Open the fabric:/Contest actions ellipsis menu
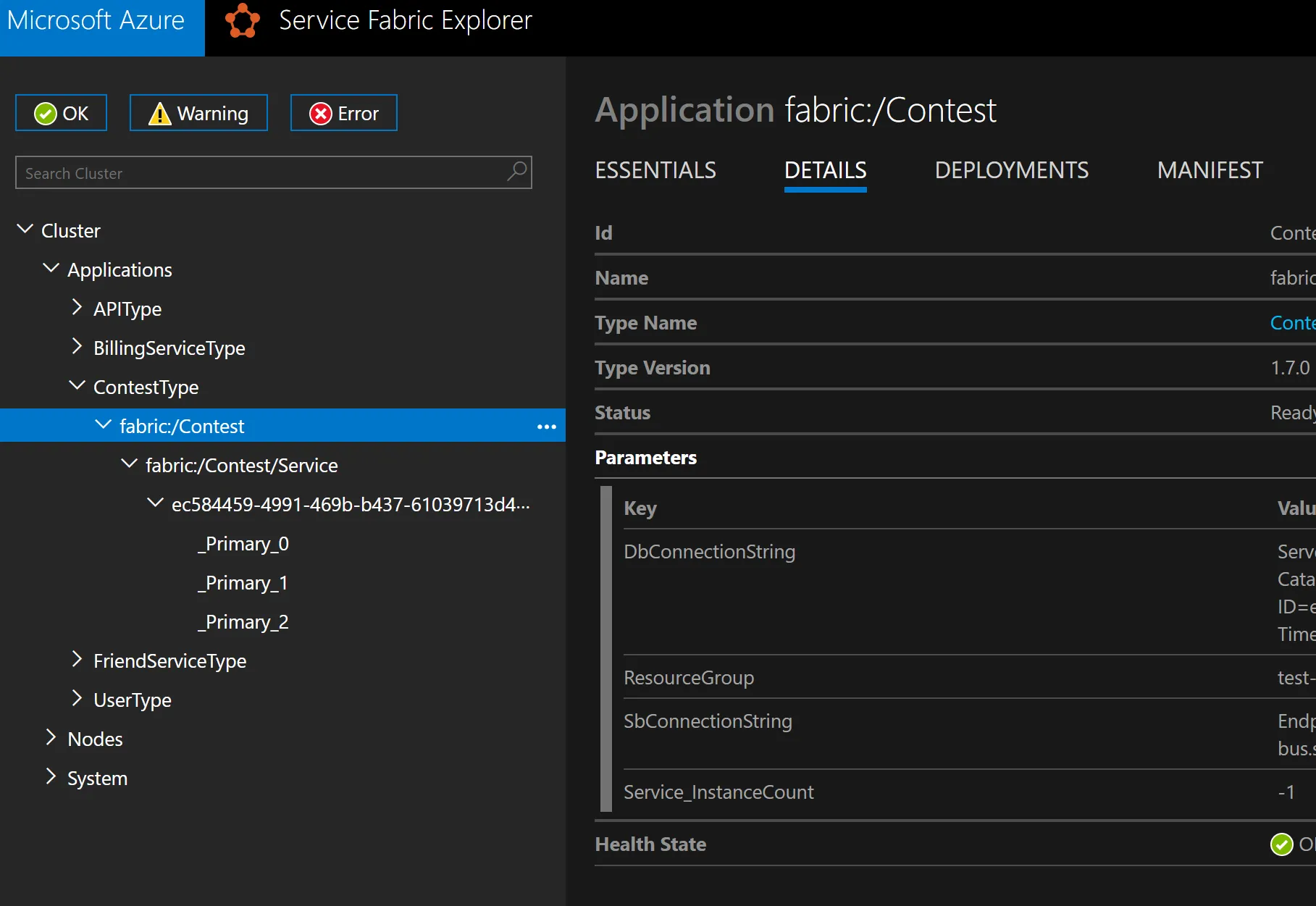 tap(546, 427)
